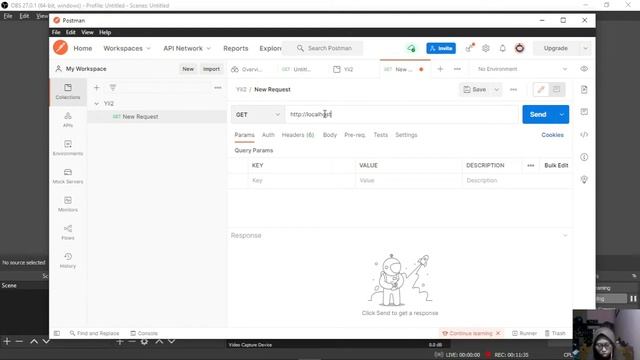Expand the Workspaces dropdown

pyautogui.click(x=127, y=48)
